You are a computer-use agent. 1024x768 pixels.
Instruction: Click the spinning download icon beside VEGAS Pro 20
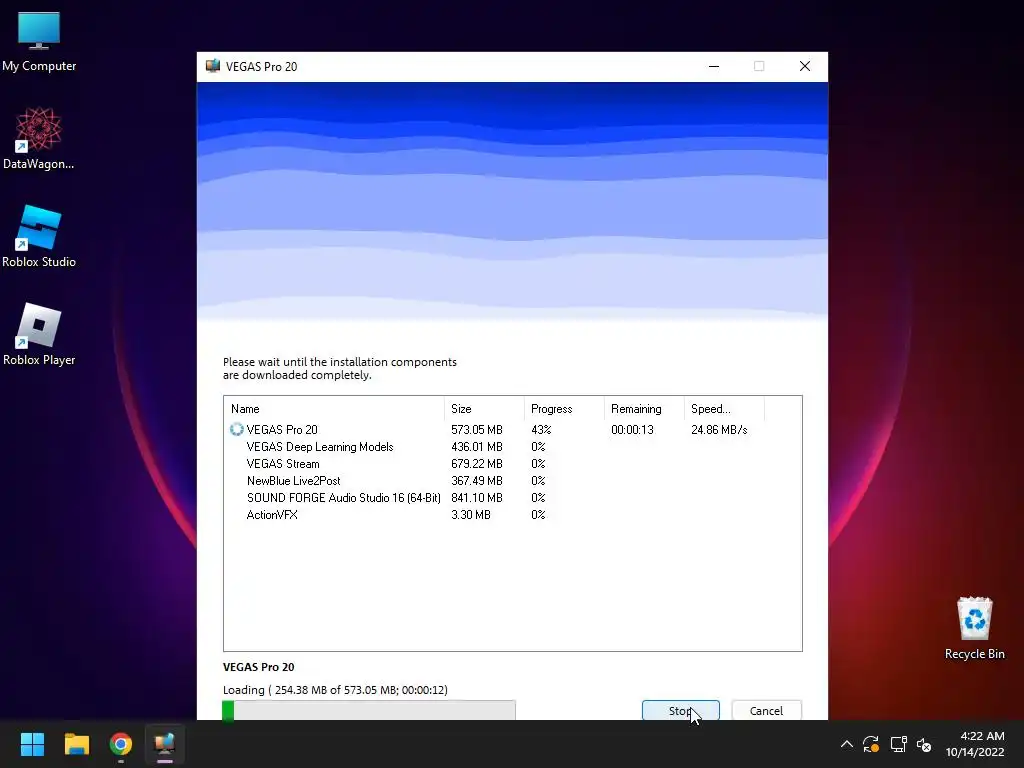[236, 429]
